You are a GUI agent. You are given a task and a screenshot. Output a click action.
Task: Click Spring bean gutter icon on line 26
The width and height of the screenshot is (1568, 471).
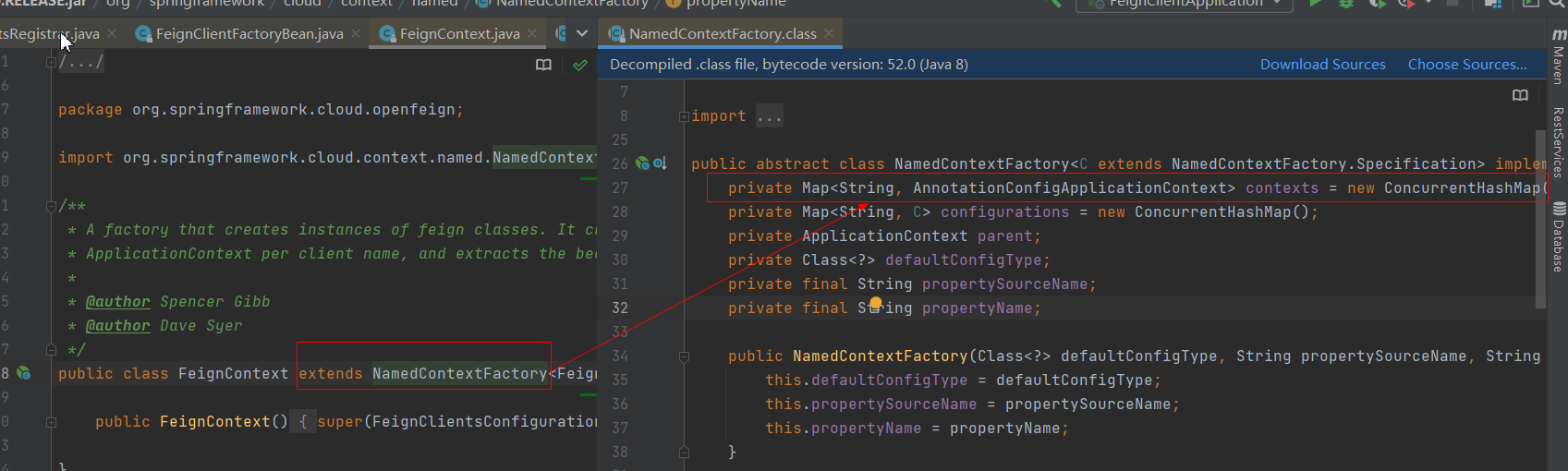pos(643,163)
